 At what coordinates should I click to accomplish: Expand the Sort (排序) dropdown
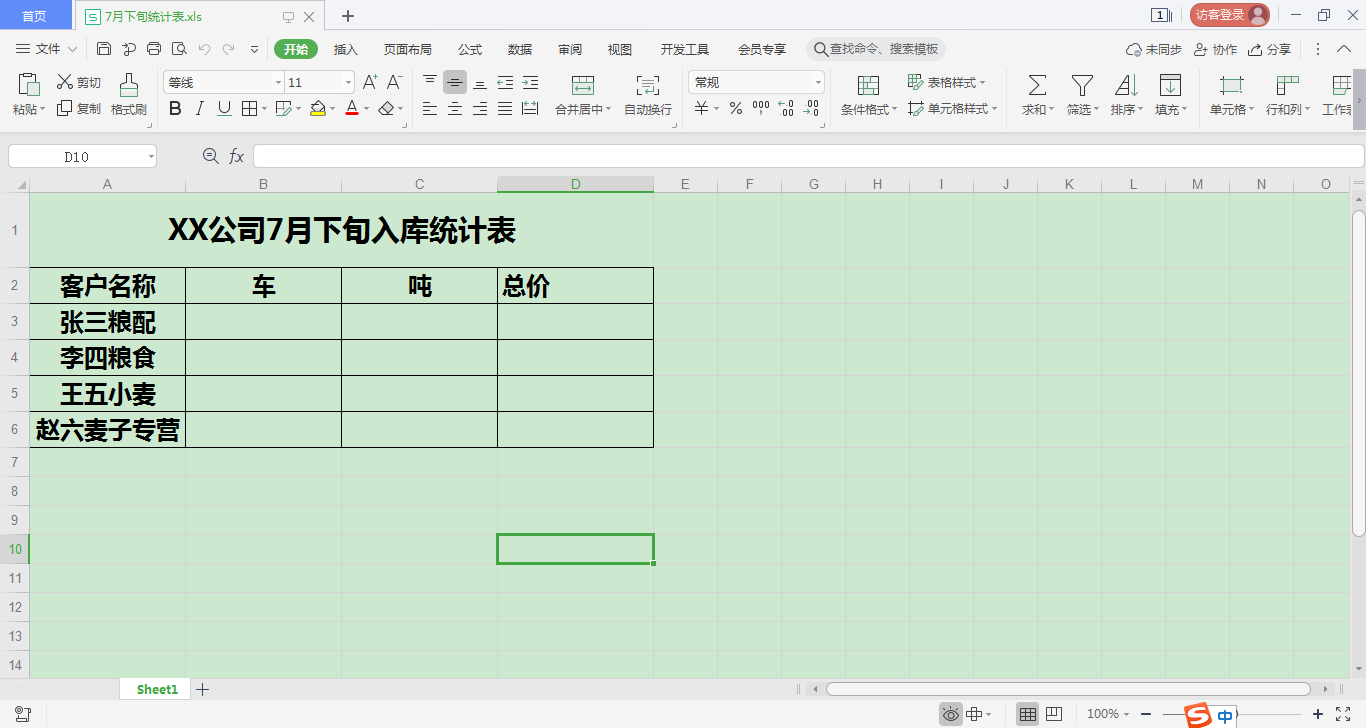click(1139, 110)
